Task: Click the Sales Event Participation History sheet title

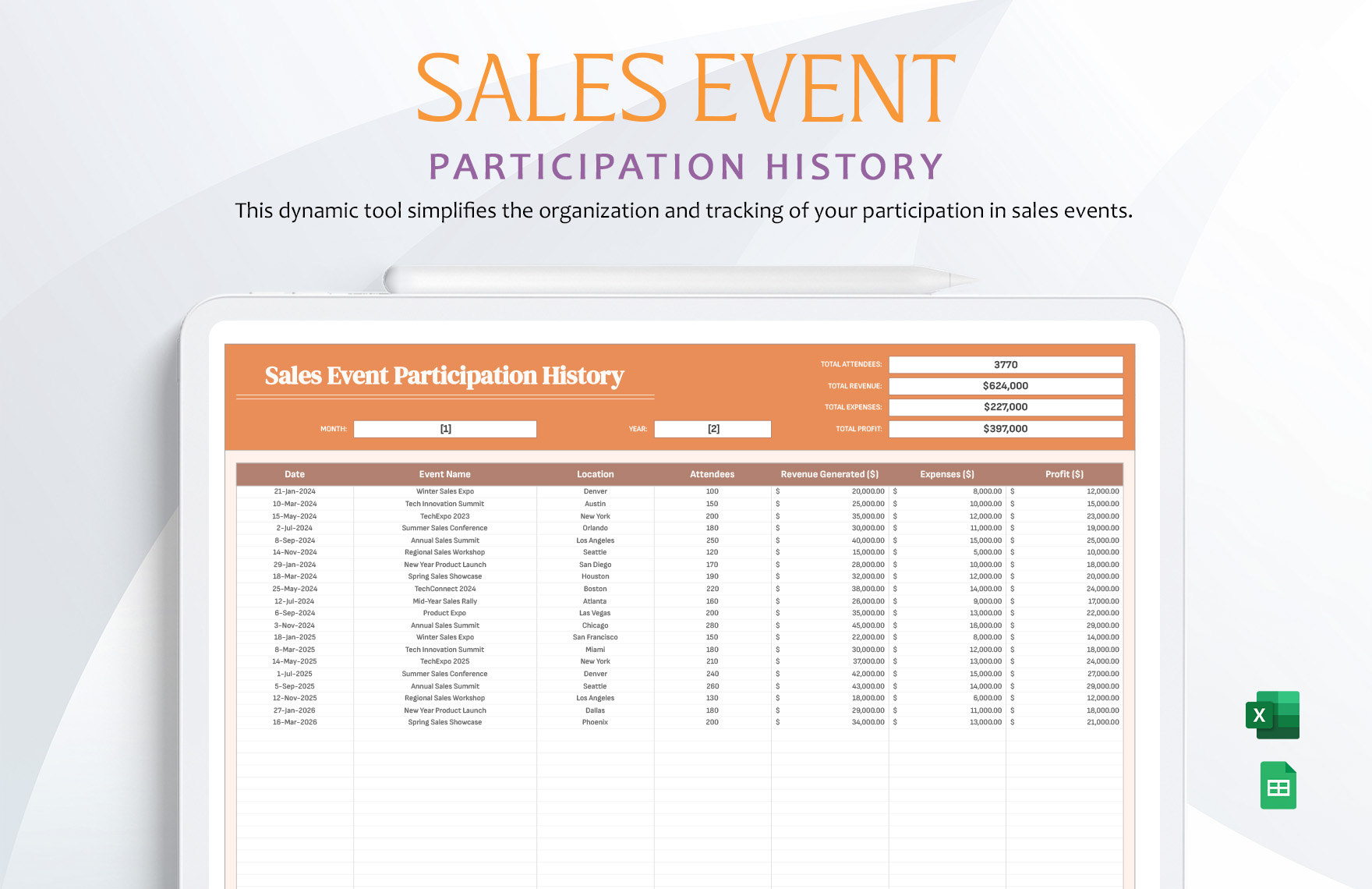Action: click(x=444, y=376)
